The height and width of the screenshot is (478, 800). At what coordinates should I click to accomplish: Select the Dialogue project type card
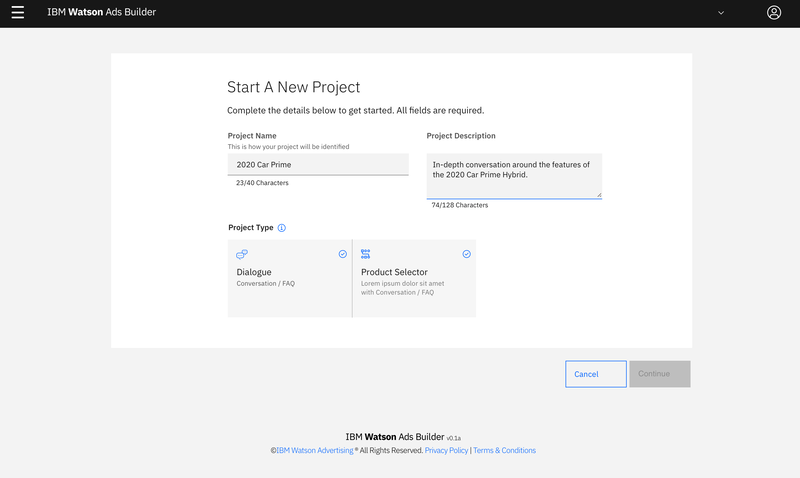click(x=290, y=279)
